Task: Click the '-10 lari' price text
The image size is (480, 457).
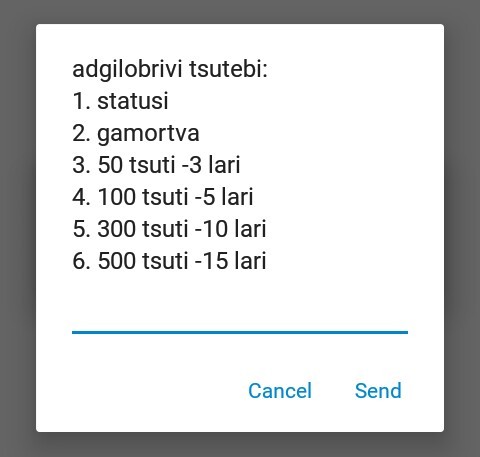Action: click(x=230, y=229)
